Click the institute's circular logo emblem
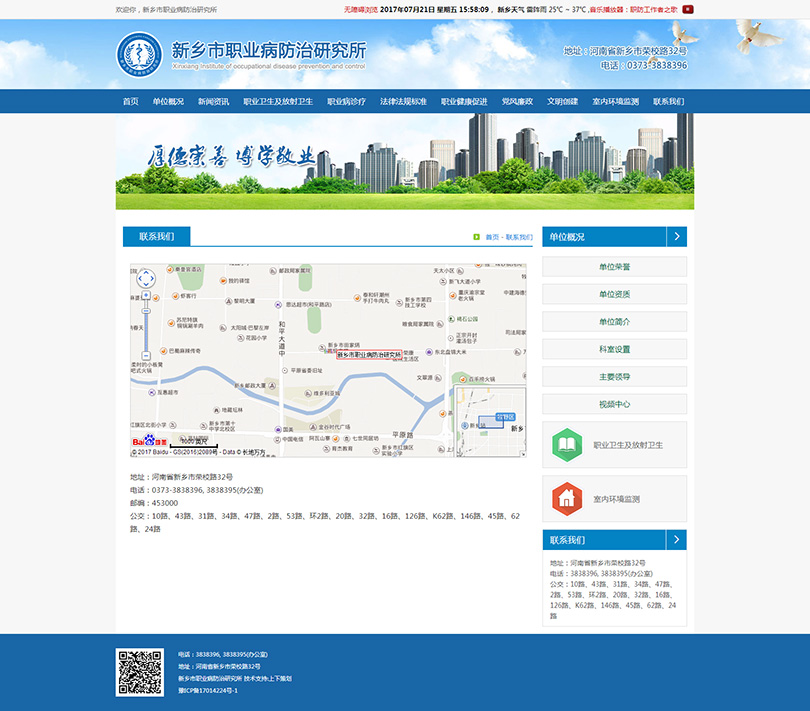Viewport: 810px width, 711px height. pyautogui.click(x=139, y=54)
